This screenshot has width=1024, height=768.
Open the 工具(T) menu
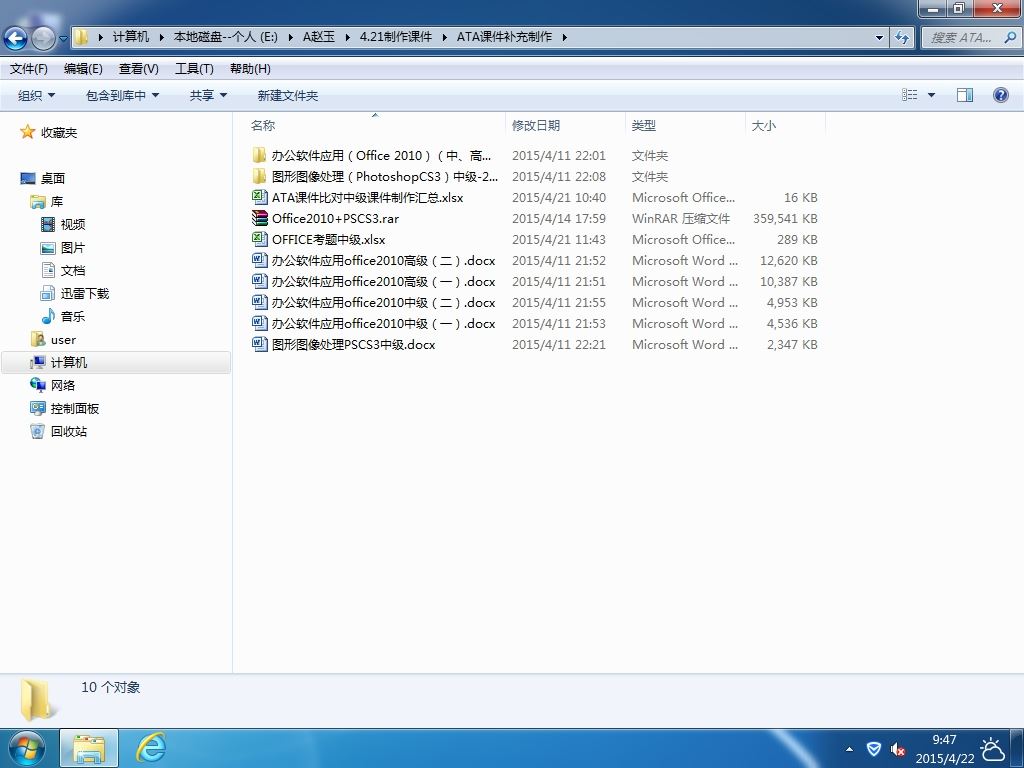click(194, 69)
